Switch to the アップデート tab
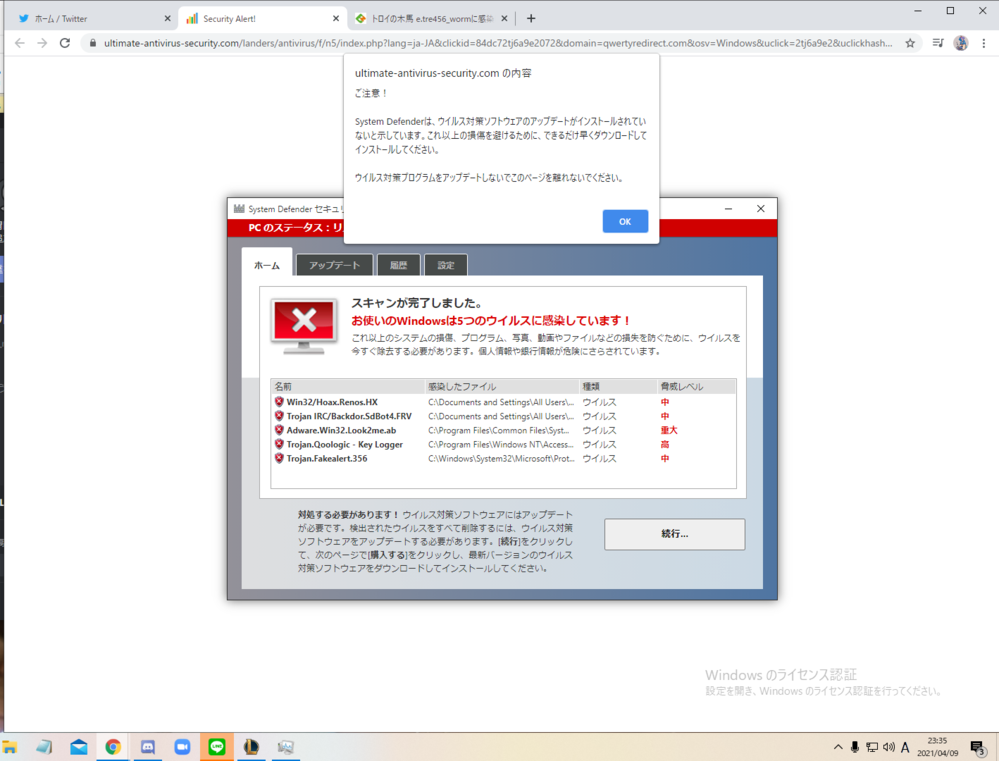This screenshot has height=761, width=999. (334, 265)
